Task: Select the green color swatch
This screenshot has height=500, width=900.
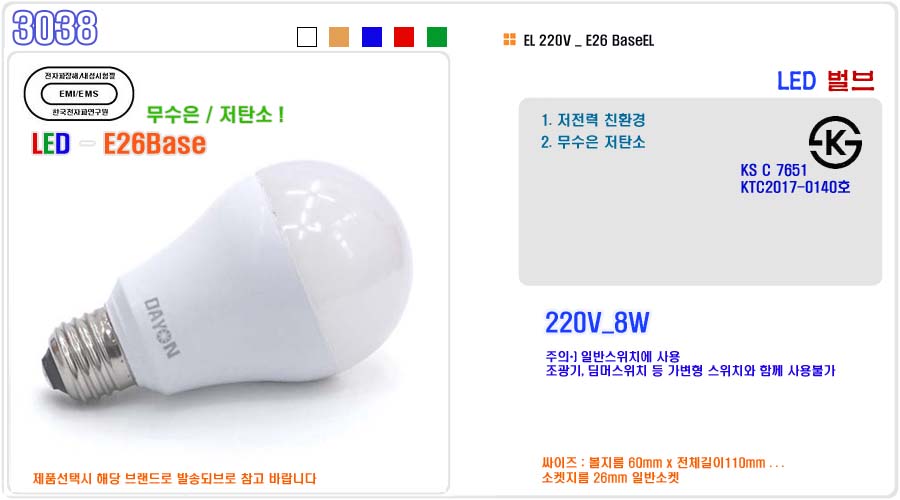Action: [437, 37]
